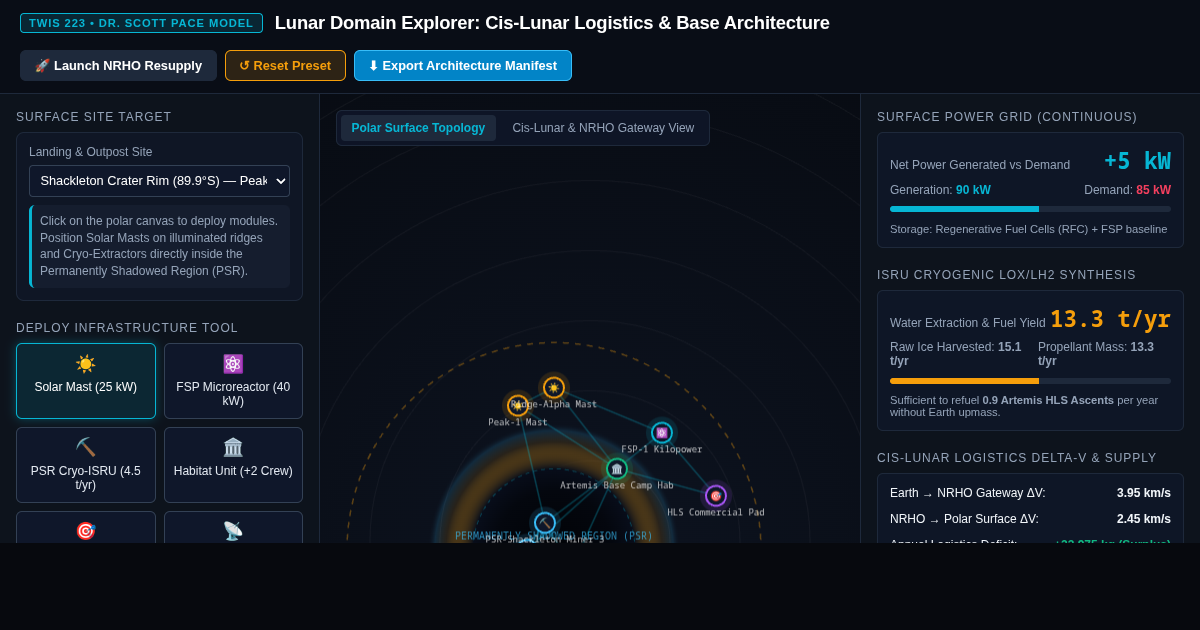
Task: Select the Solar Mast (25 kW) tool
Action: coord(86,381)
